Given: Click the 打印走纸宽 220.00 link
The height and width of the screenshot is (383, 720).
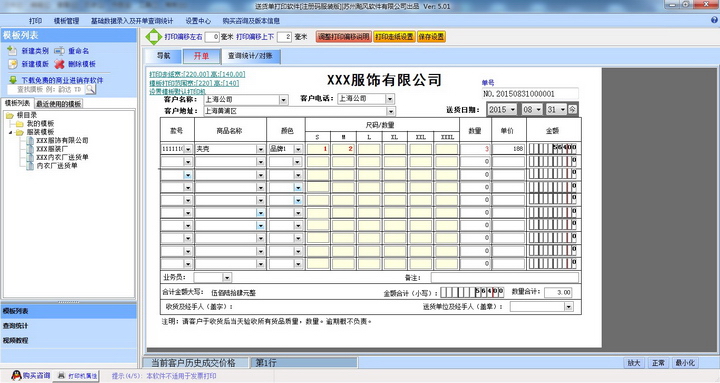Looking at the screenshot, I should (x=197, y=74).
